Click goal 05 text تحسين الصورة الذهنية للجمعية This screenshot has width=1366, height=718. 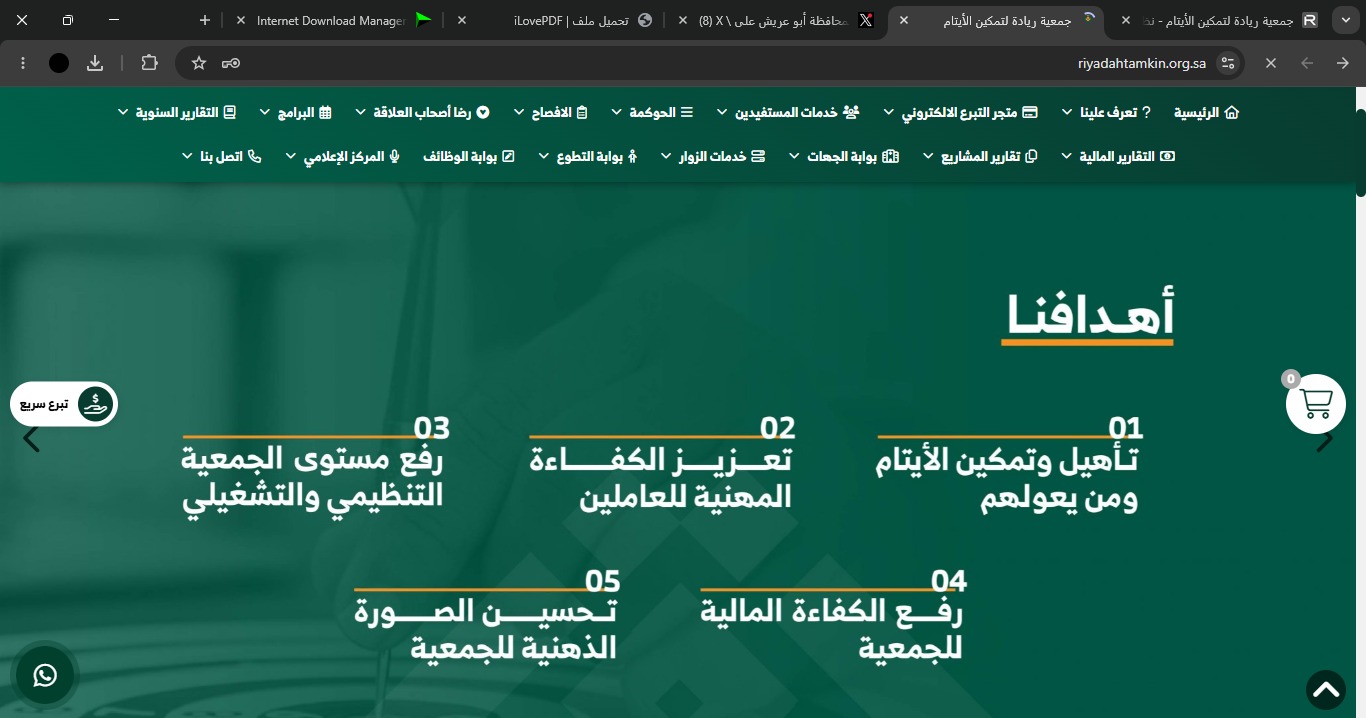coord(486,630)
